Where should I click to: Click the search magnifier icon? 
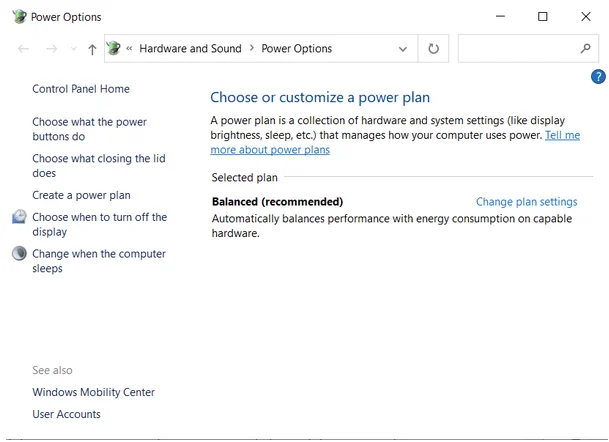(586, 48)
